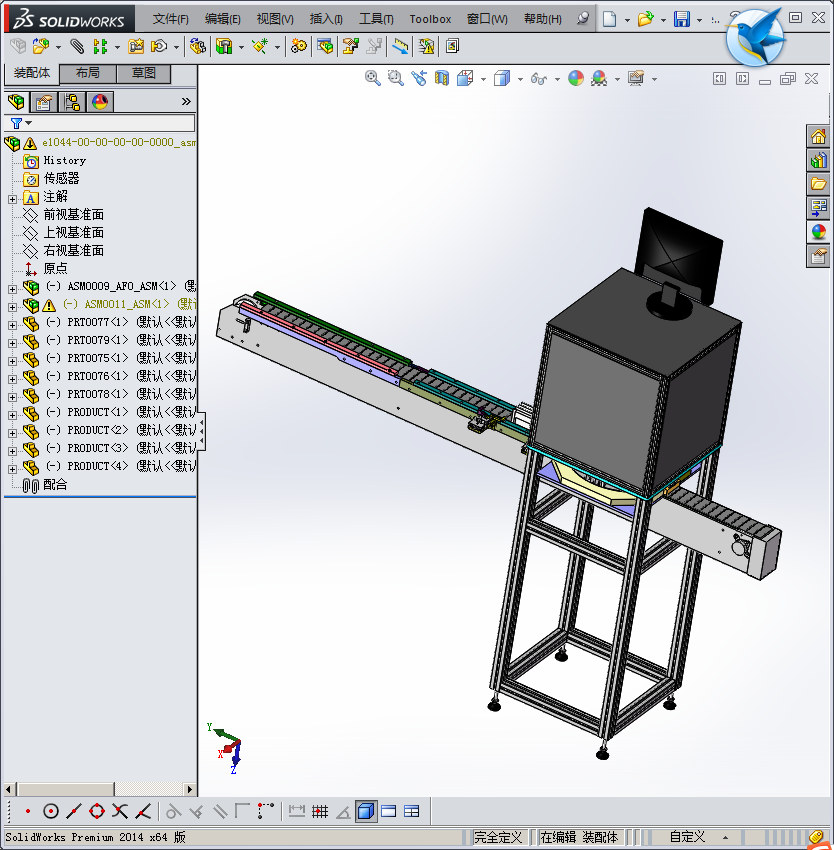Start the Interference Detection ruler tool
The width and height of the screenshot is (834, 850).
(400, 47)
